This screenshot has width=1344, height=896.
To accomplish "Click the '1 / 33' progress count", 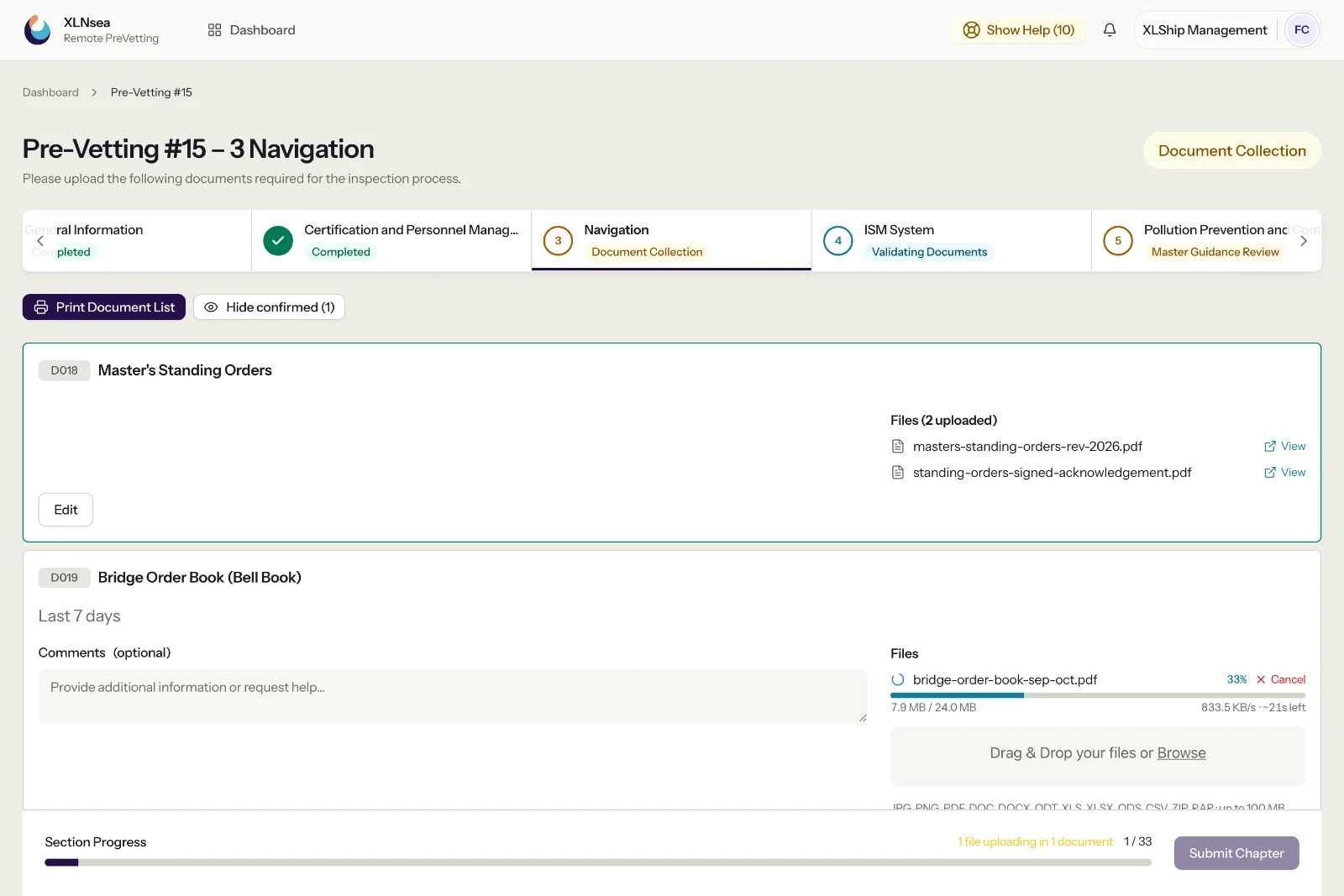I will (x=1138, y=841).
